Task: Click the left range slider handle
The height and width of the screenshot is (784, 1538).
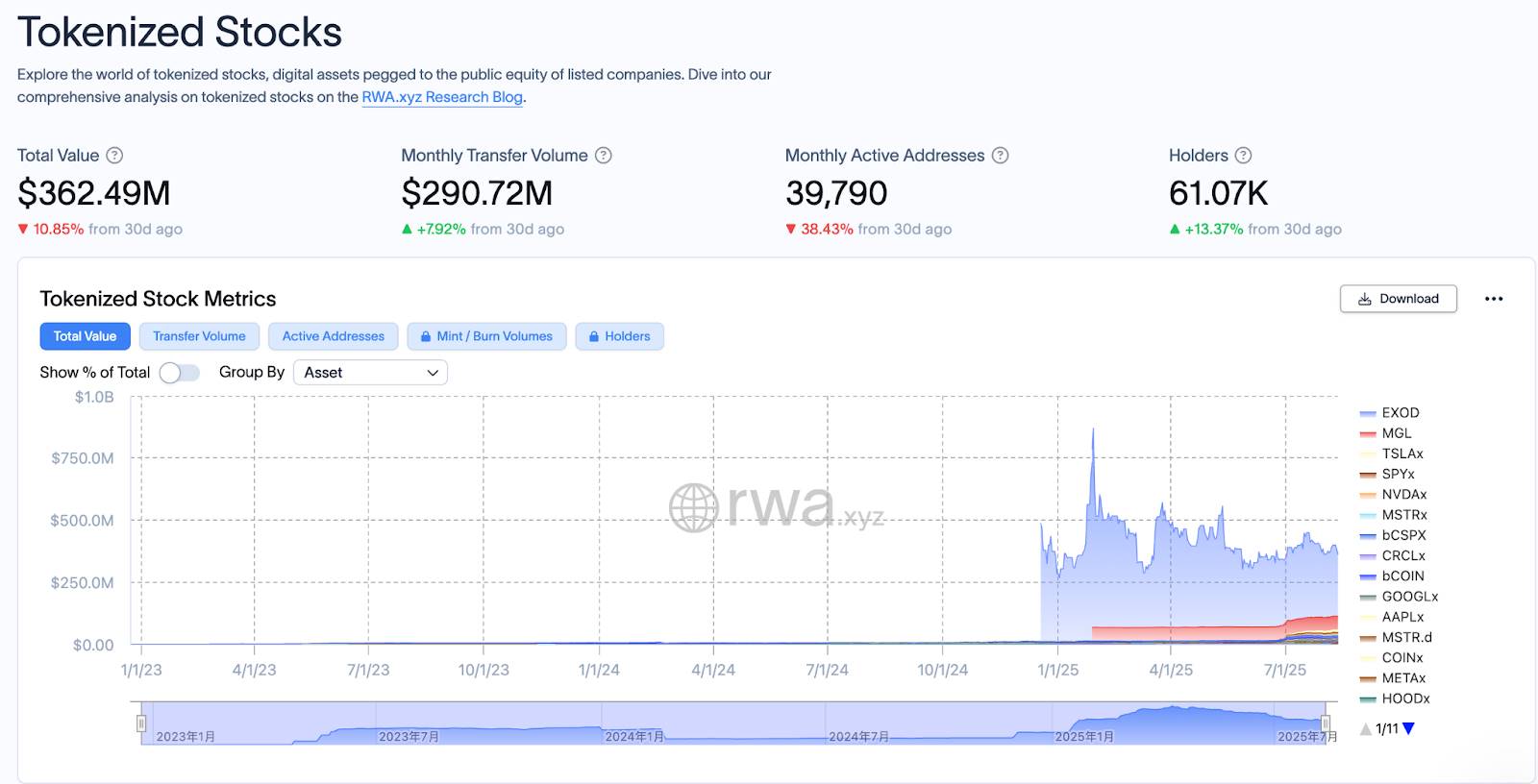Action: [x=141, y=723]
